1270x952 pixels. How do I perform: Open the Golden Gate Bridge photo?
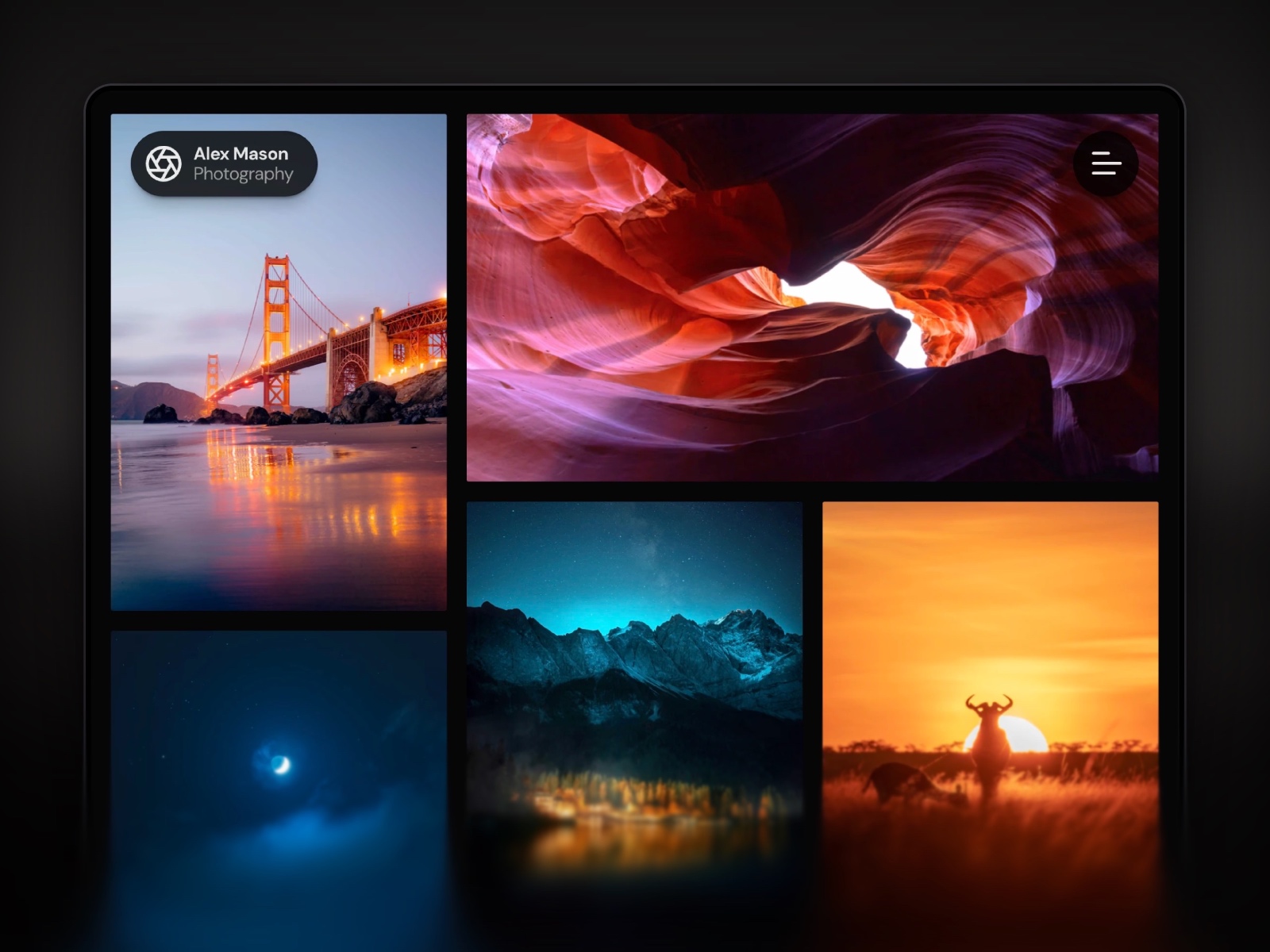pos(279,397)
